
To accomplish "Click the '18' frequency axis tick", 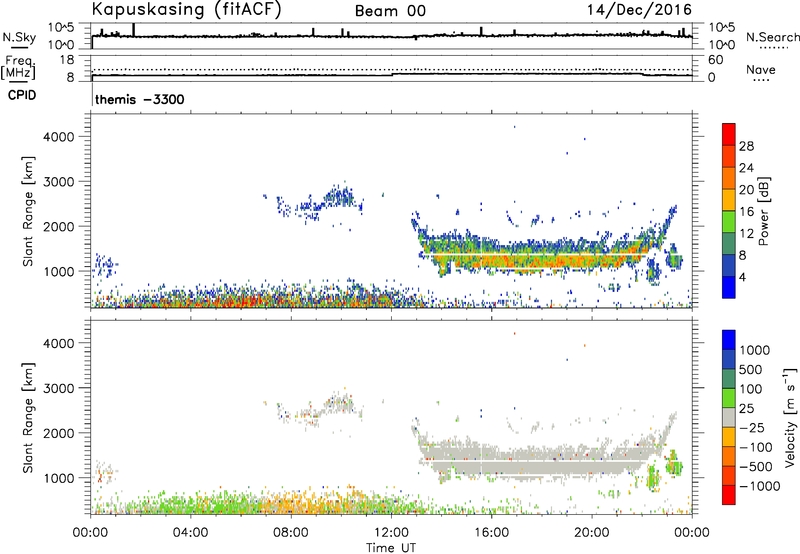I will (x=67, y=60).
